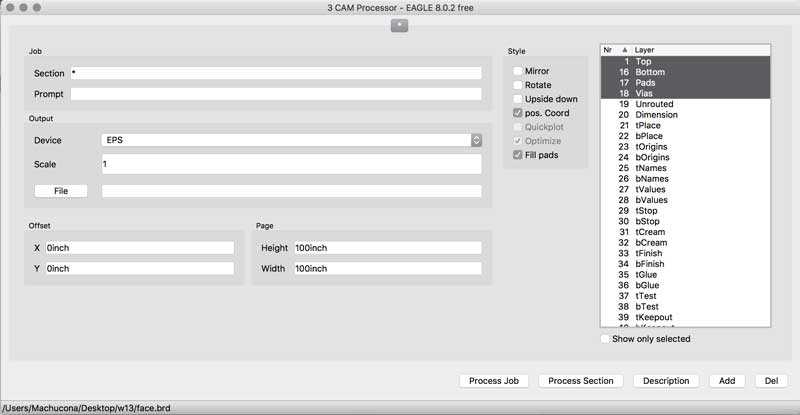Select layer 17 Pads
This screenshot has height=415, width=800.
click(x=686, y=83)
